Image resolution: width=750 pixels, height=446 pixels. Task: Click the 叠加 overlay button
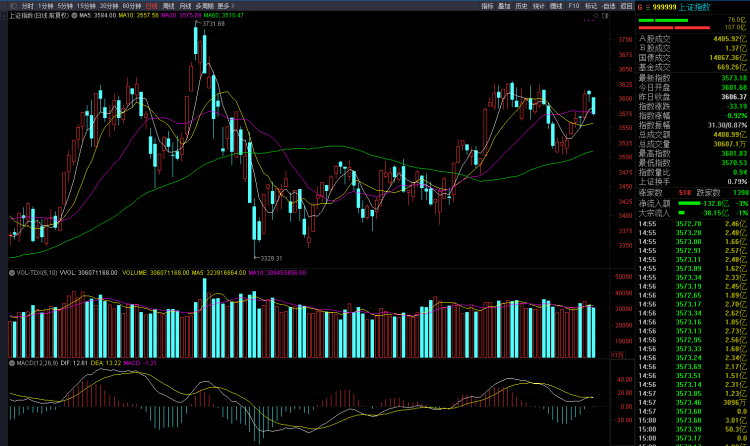[504, 6]
